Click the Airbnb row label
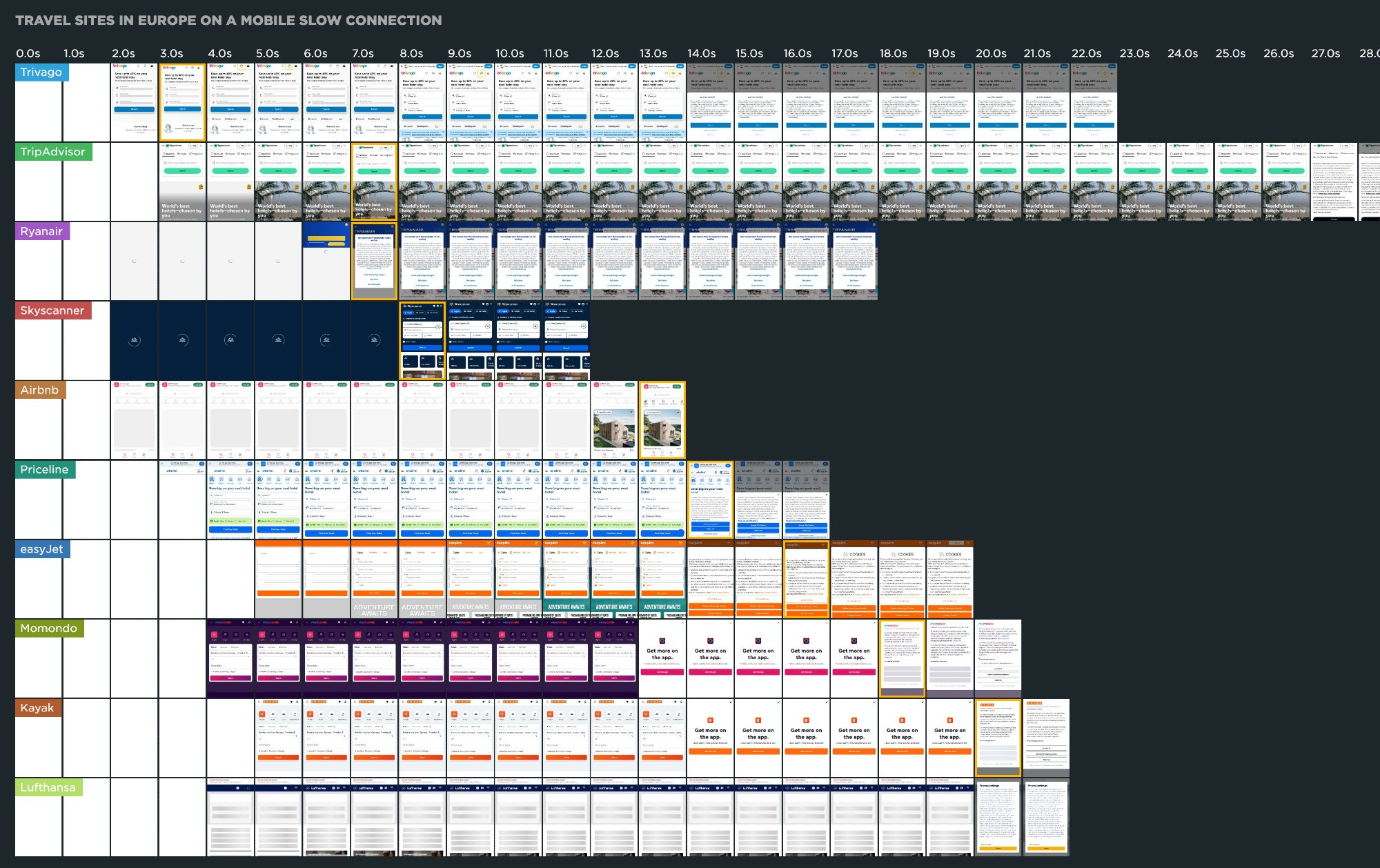Screen dimensions: 1380x868 pyautogui.click(x=40, y=390)
